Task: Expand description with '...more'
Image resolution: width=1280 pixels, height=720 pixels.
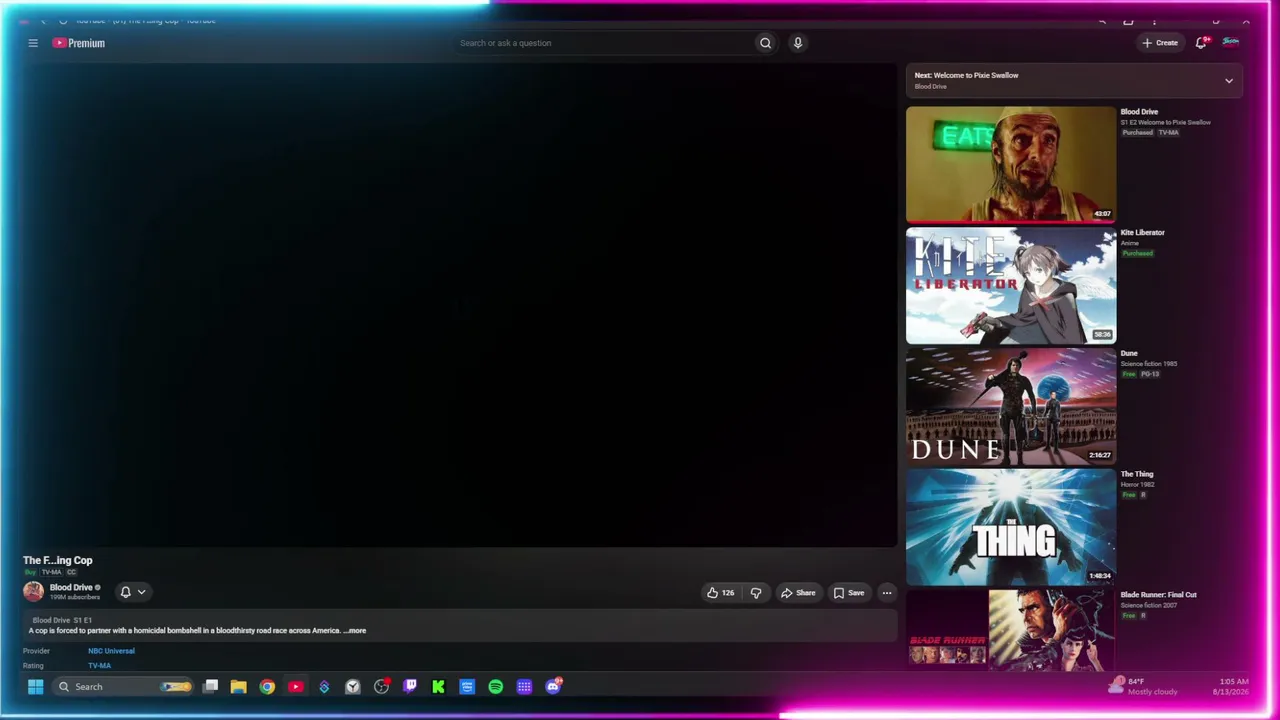Action: point(355,631)
